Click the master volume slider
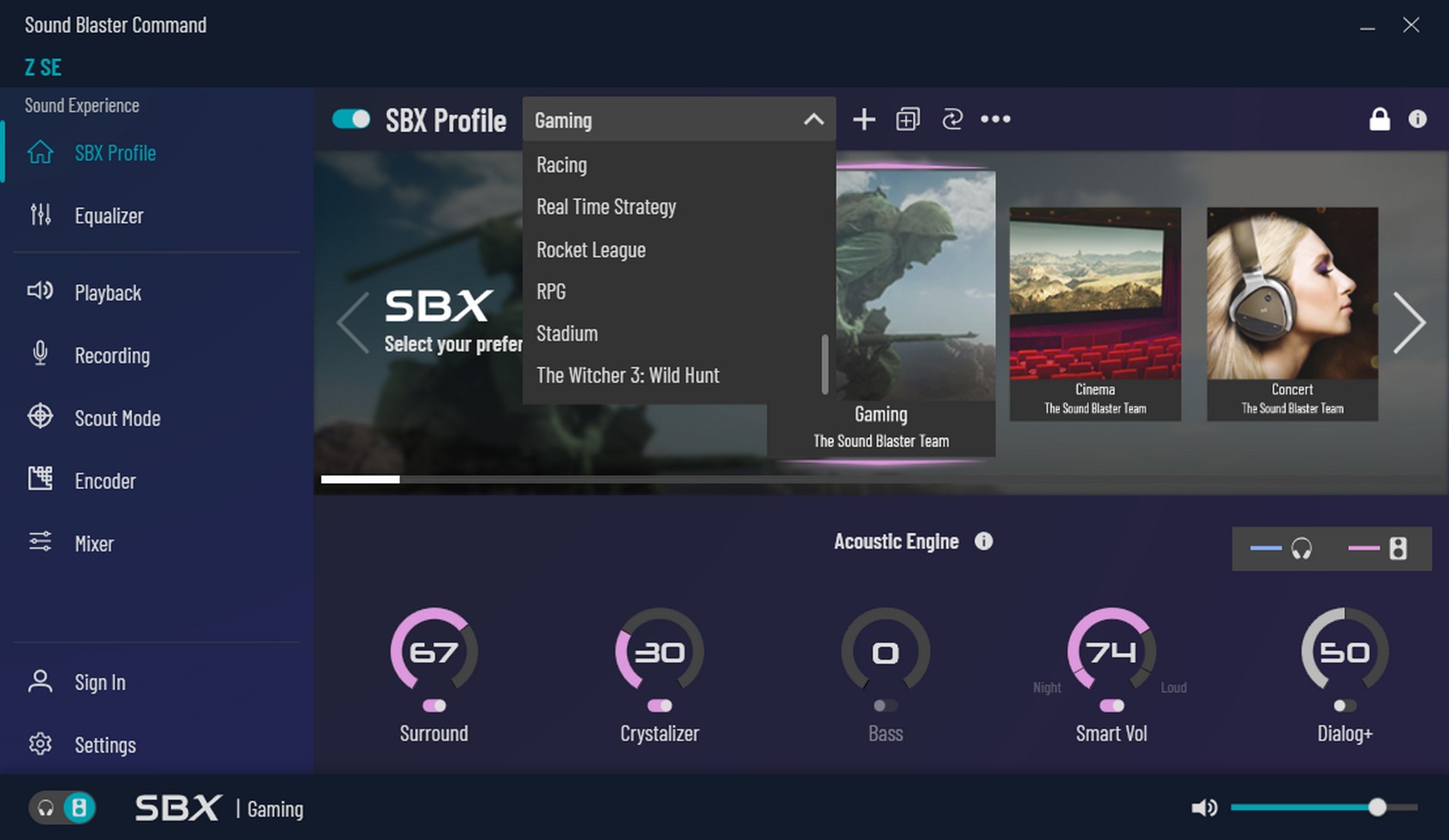This screenshot has width=1449, height=840. pyautogui.click(x=1324, y=807)
